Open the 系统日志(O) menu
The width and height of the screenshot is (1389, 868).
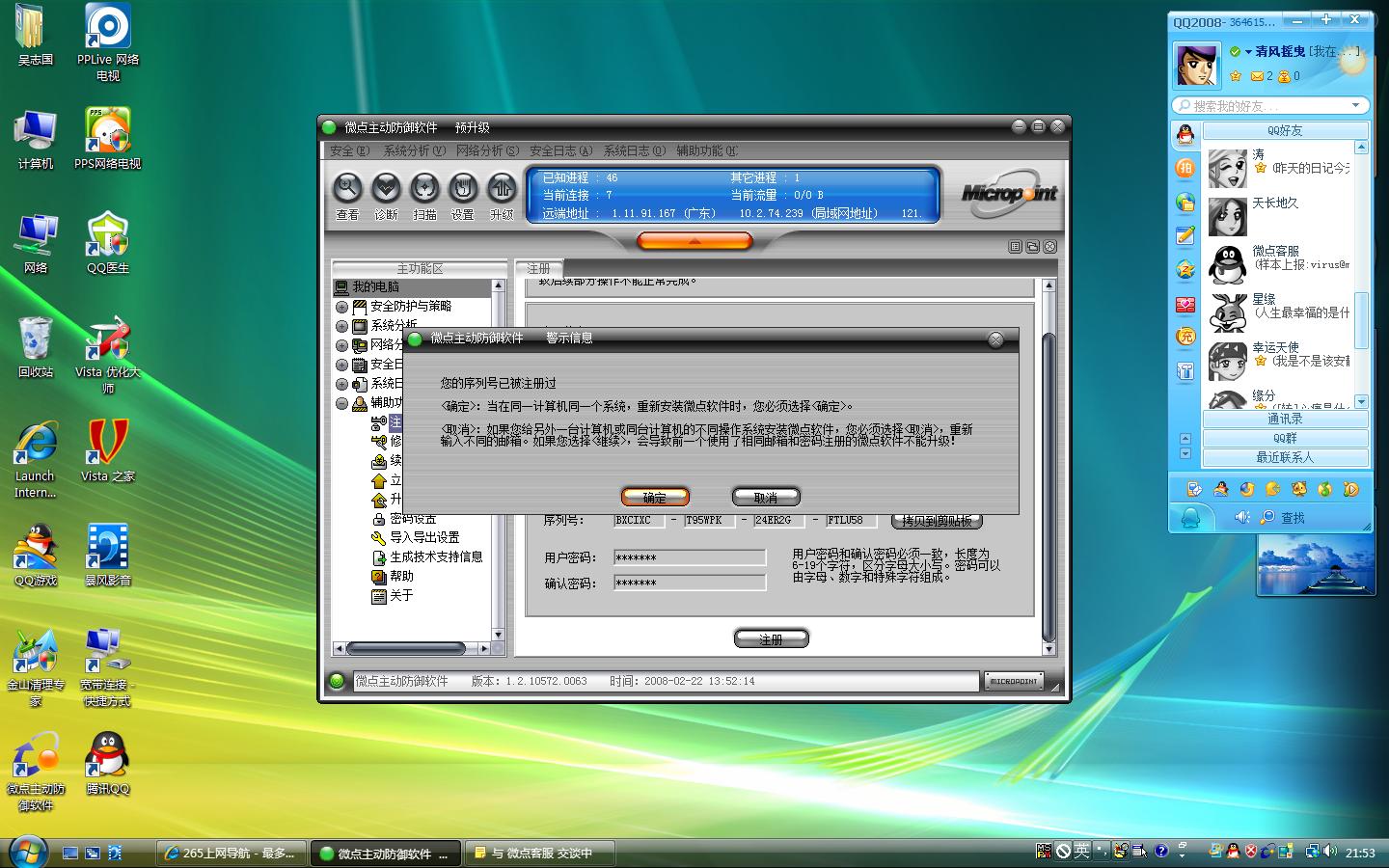pyautogui.click(x=634, y=150)
